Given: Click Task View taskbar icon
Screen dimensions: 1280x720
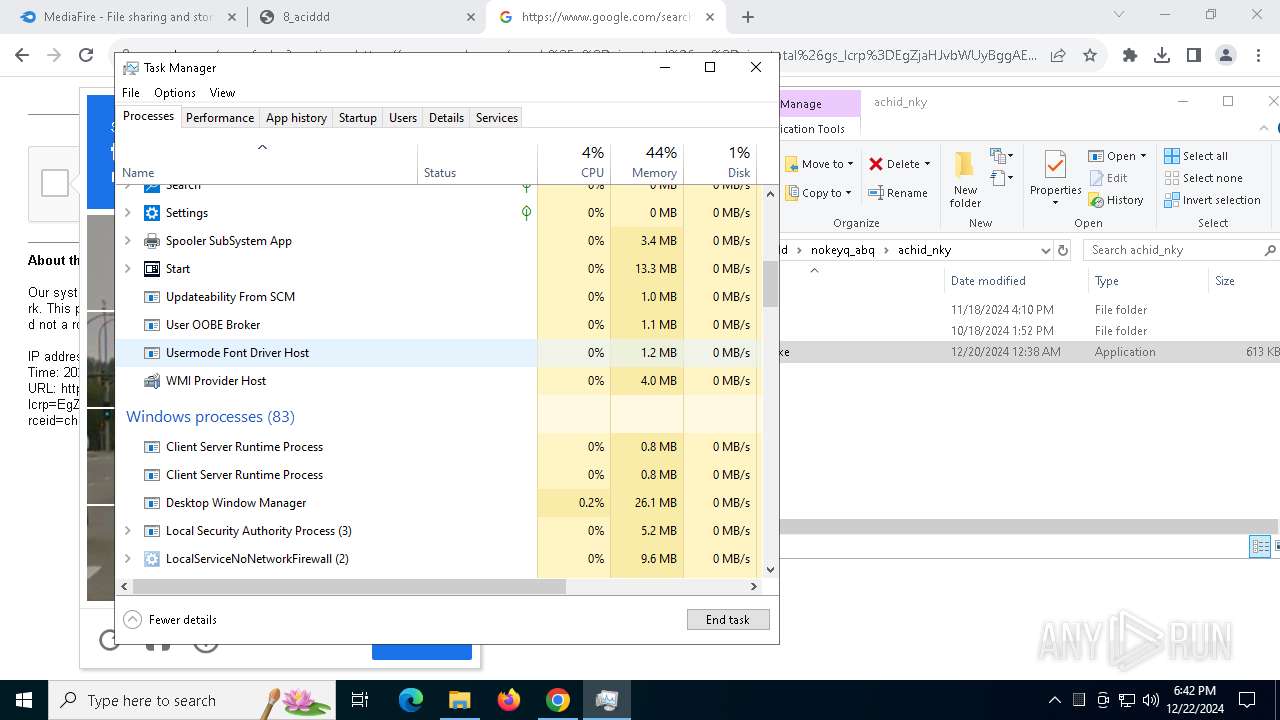Looking at the screenshot, I should (360, 700).
